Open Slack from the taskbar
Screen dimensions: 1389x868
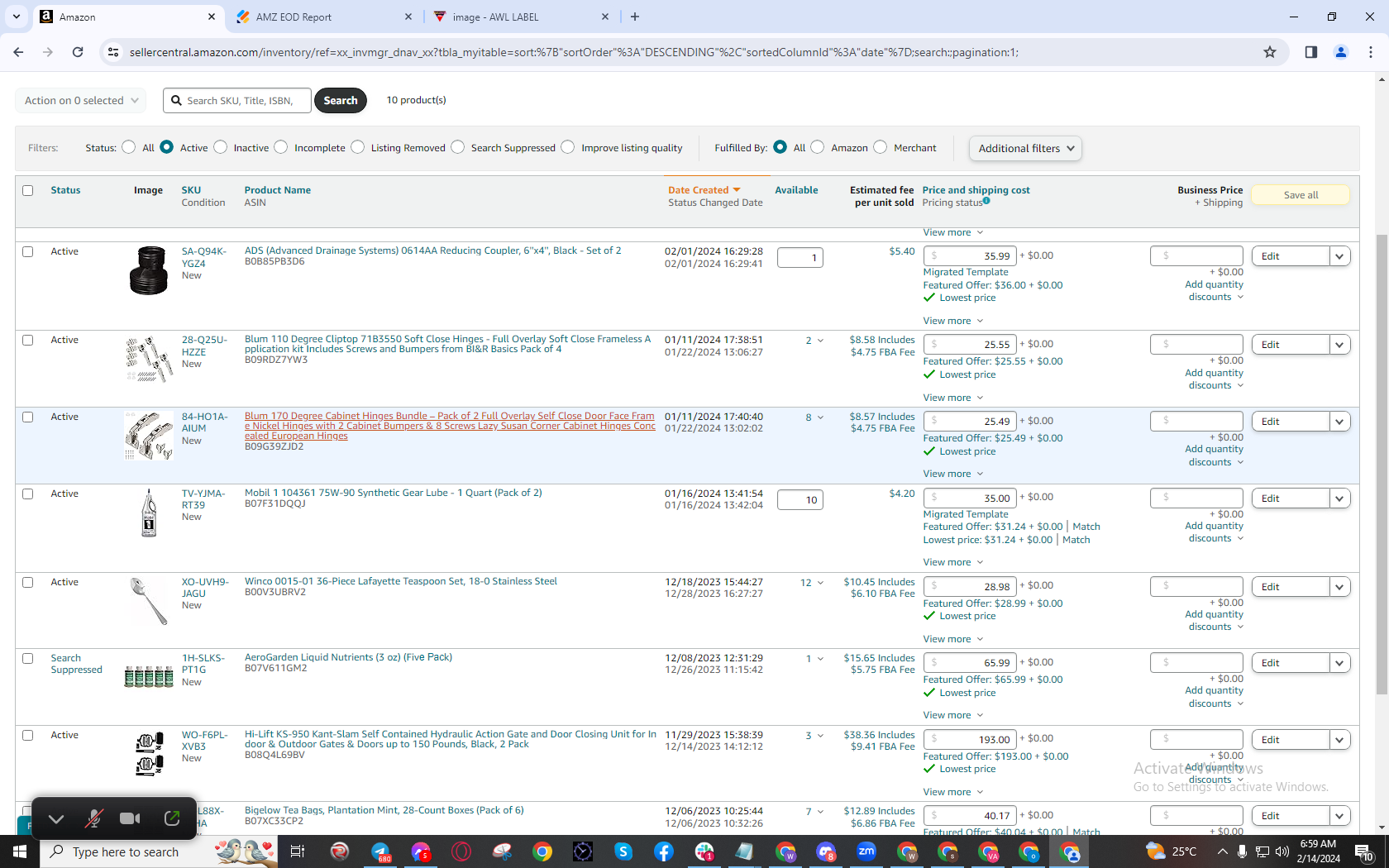click(704, 851)
